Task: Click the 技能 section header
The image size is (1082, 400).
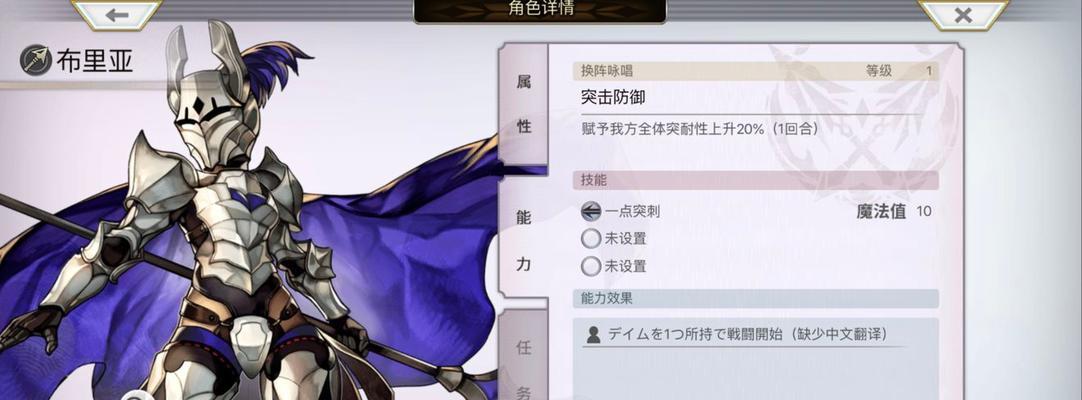Action: (x=756, y=180)
